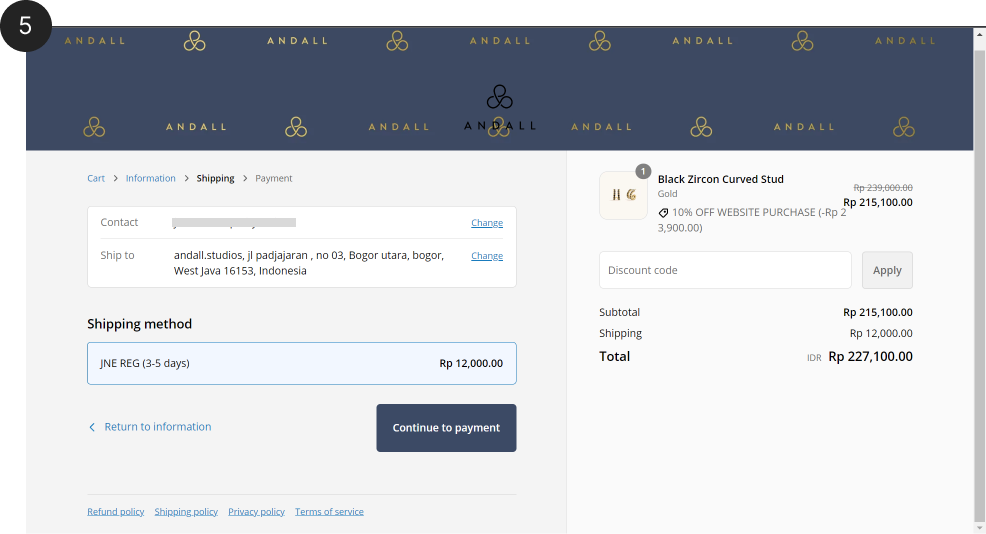The height and width of the screenshot is (534, 986).
Task: Select Shipping step in breadcrumb
Action: (x=215, y=178)
